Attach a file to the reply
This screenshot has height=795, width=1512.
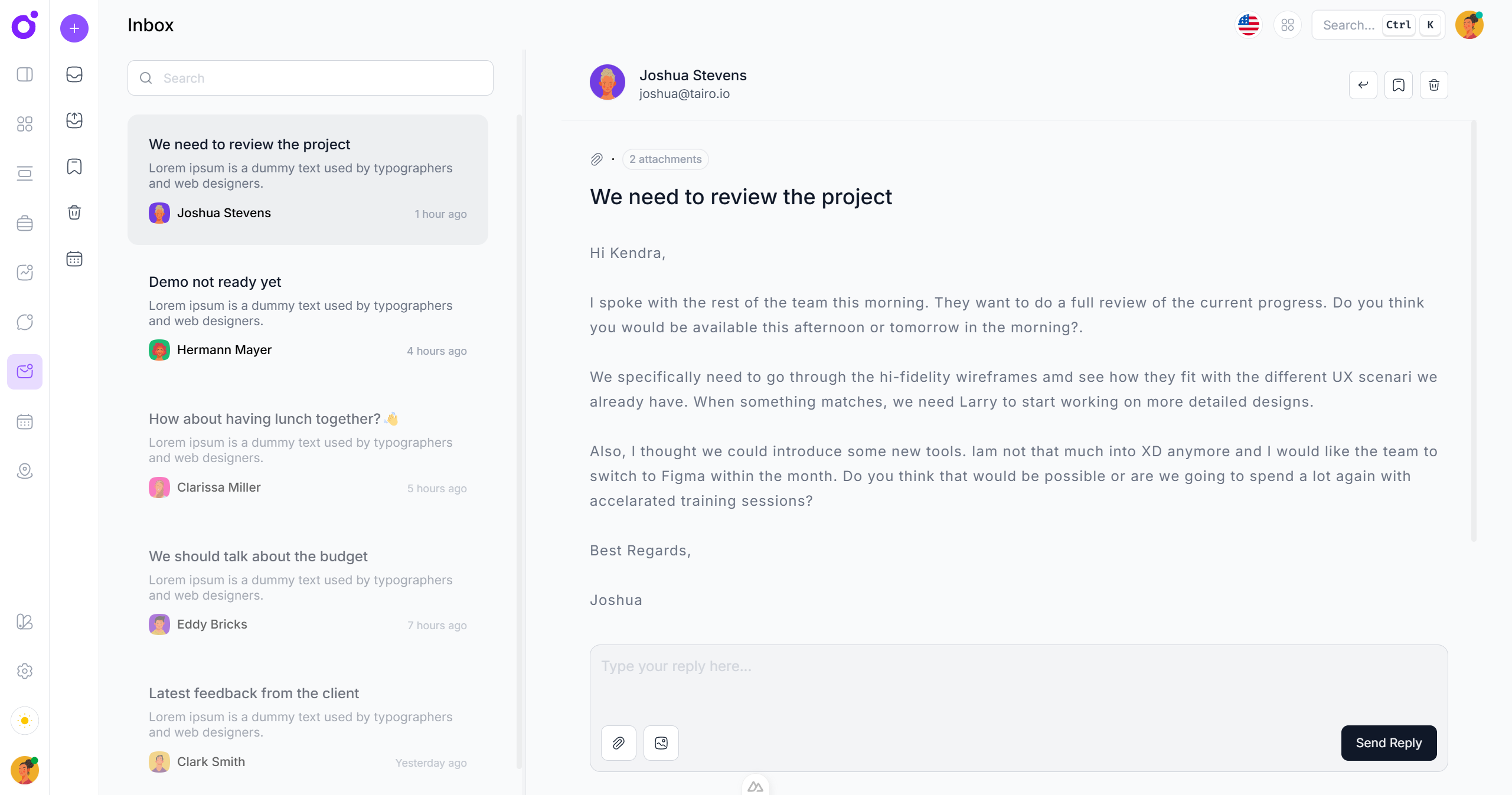click(618, 743)
